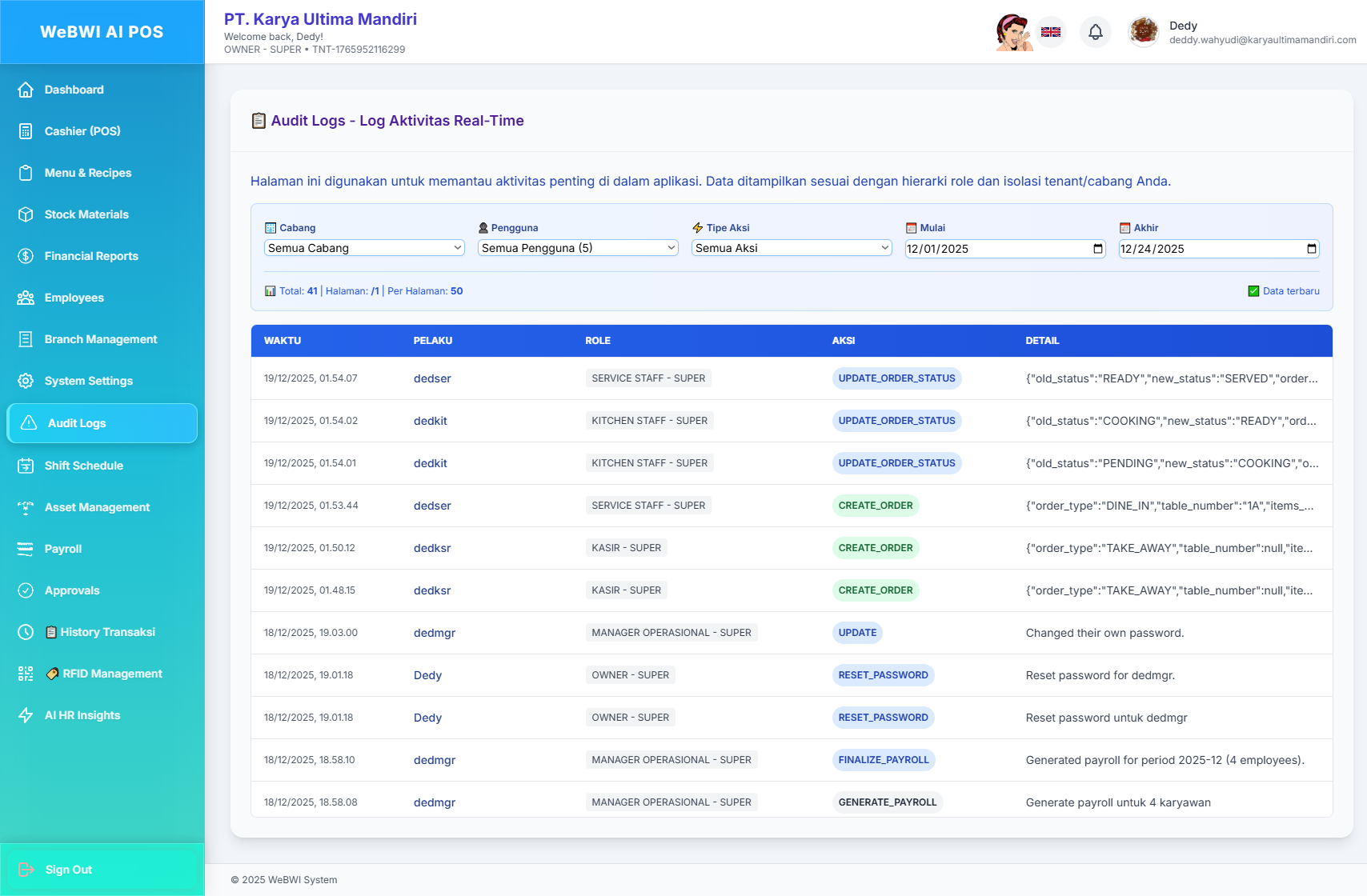Screen dimensions: 1367x896
Task: Open calendar picker in Mulai date field
Action: point(1098,249)
